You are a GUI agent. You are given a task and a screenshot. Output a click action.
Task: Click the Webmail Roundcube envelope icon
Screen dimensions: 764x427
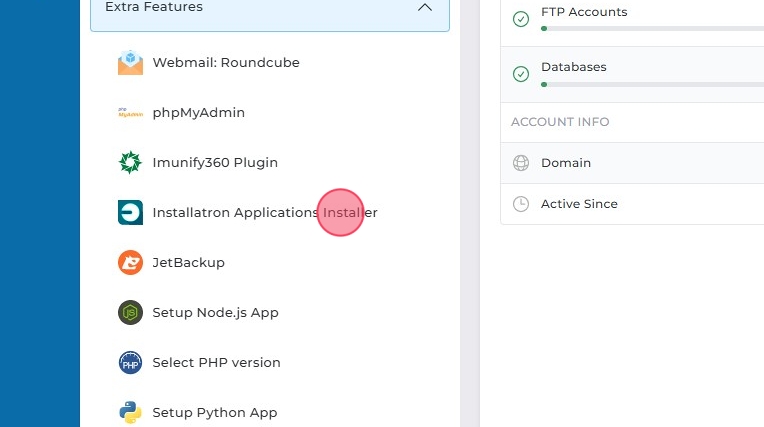coord(130,62)
